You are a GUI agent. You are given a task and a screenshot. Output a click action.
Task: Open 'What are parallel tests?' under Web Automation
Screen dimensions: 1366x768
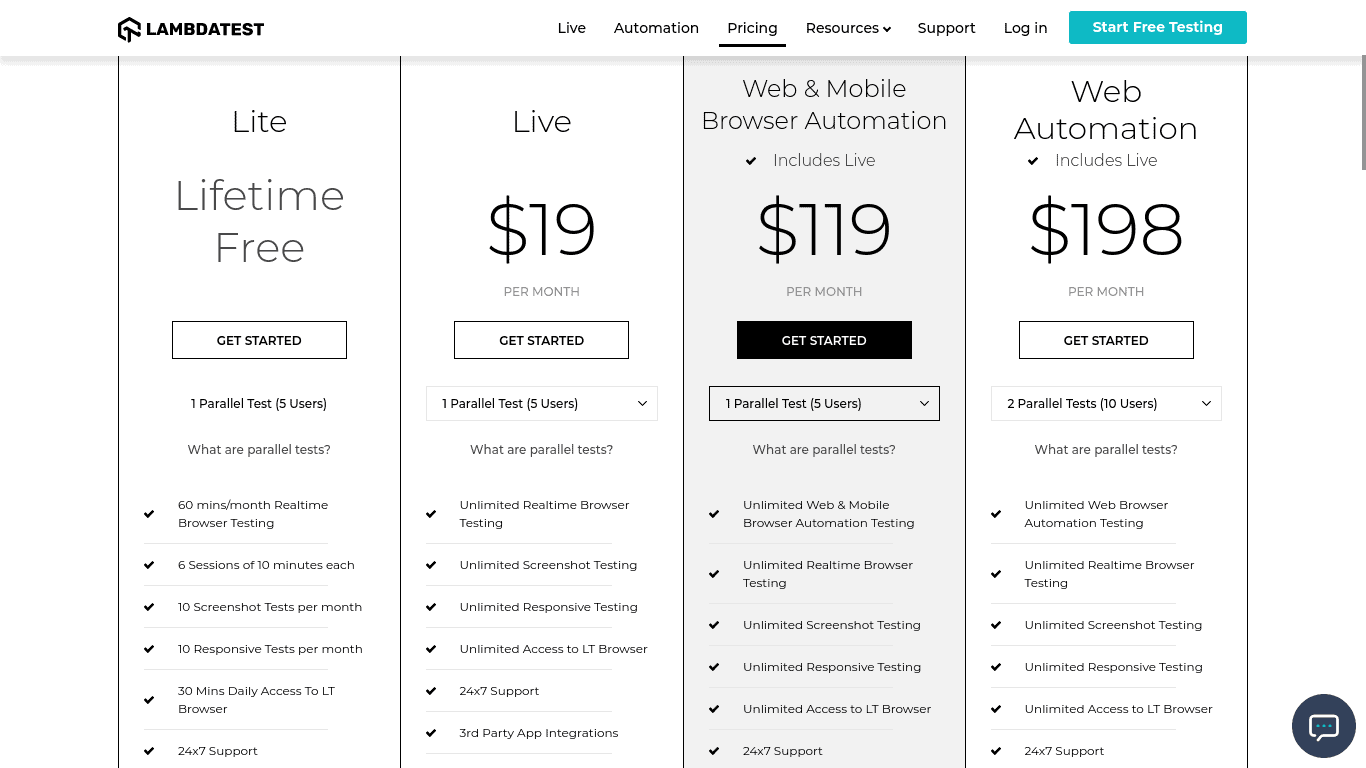click(x=1106, y=450)
